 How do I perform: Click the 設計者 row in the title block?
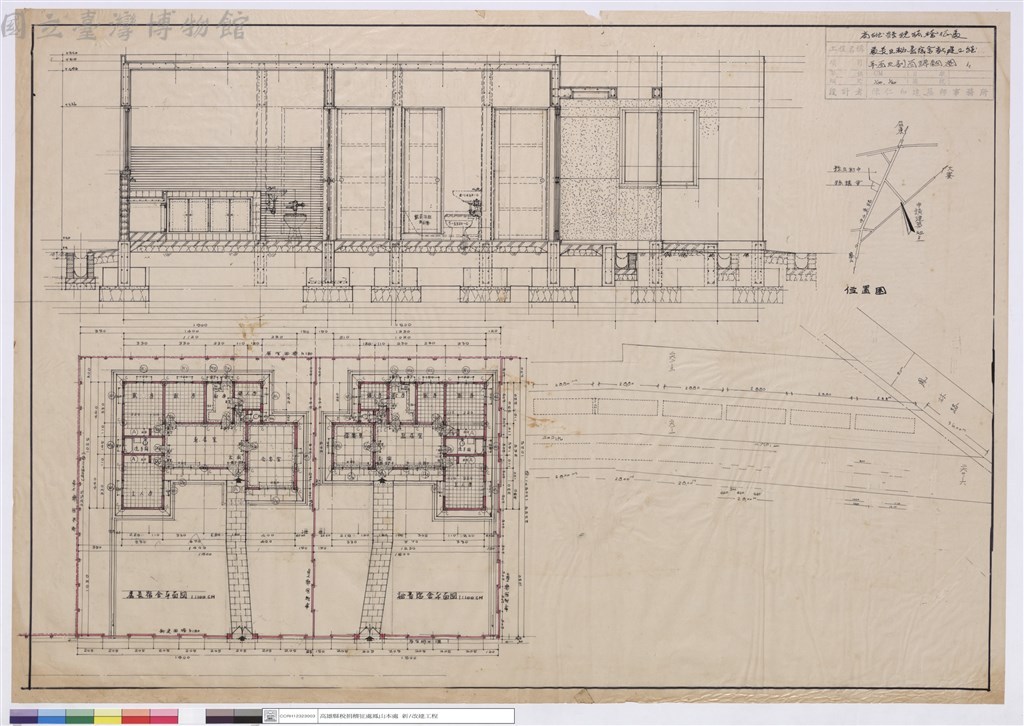[909, 93]
